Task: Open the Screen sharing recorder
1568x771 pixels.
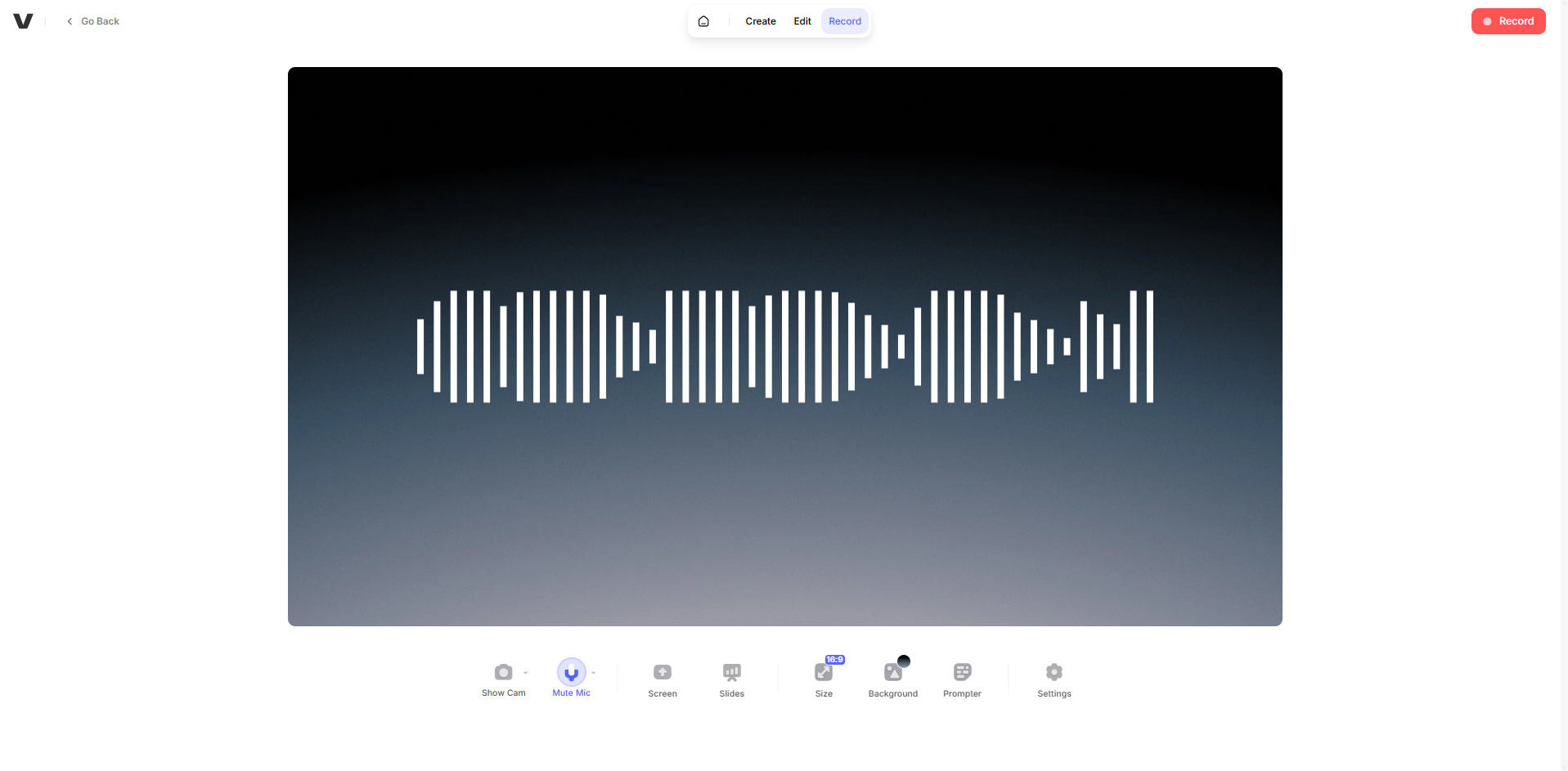Action: point(662,679)
